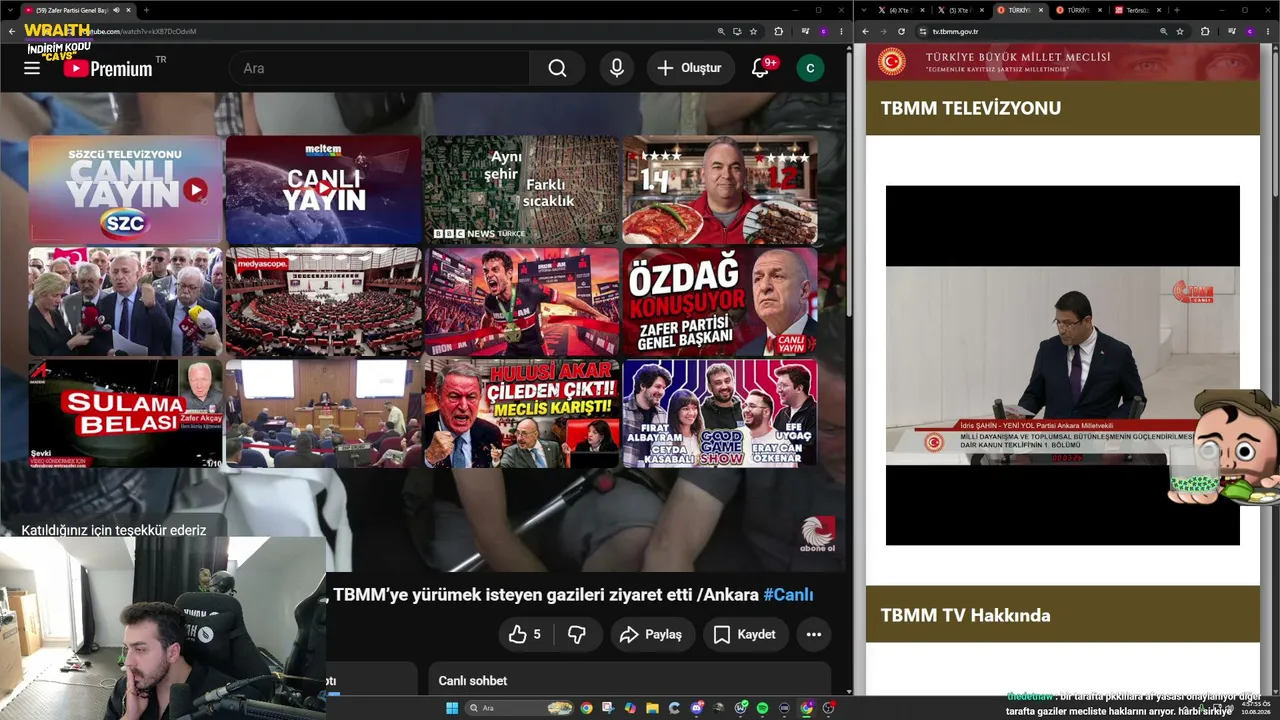Screen dimensions: 1280x720
Task: Open the YouTube account avatar menu
Action: [810, 68]
